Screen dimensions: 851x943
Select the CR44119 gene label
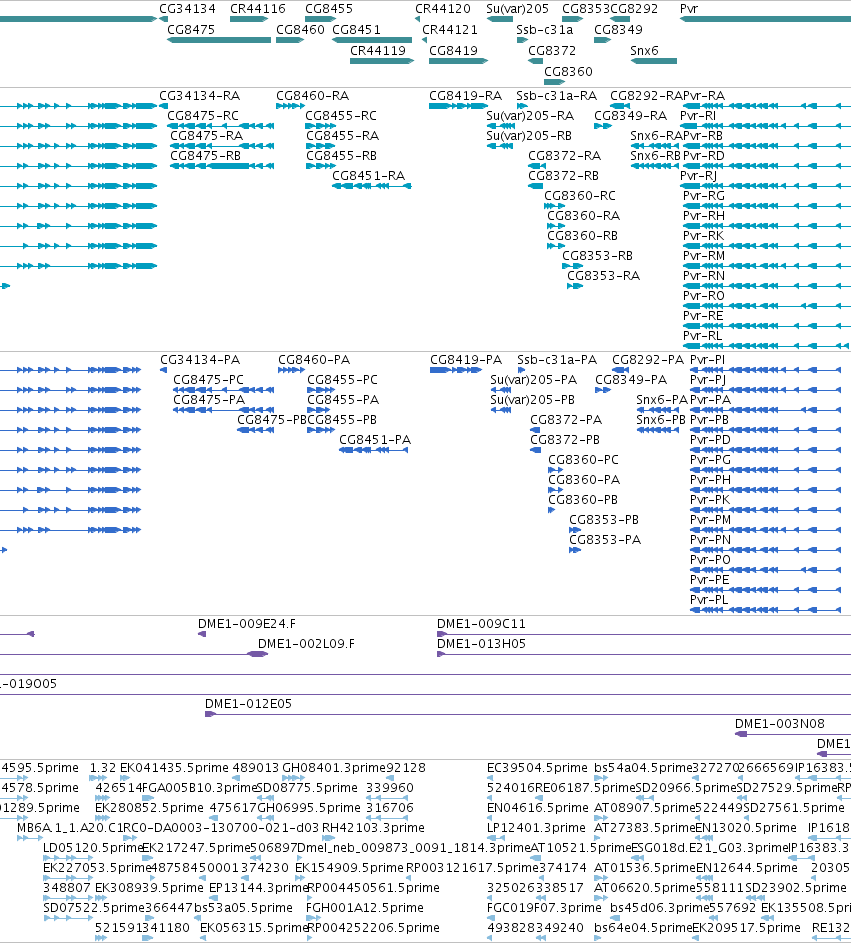point(378,51)
